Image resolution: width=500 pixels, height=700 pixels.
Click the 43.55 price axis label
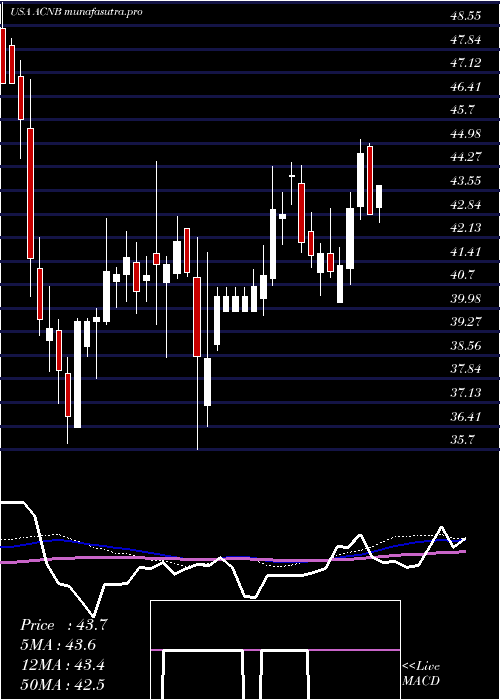(x=466, y=181)
